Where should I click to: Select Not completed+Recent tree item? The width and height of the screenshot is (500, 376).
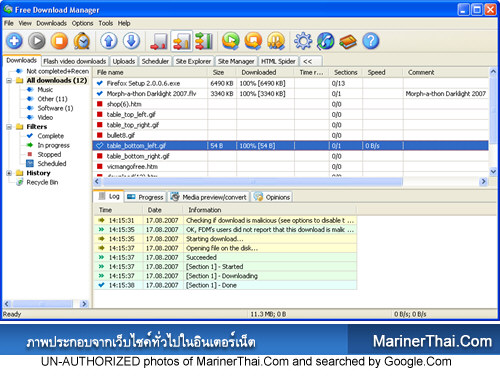pos(57,71)
